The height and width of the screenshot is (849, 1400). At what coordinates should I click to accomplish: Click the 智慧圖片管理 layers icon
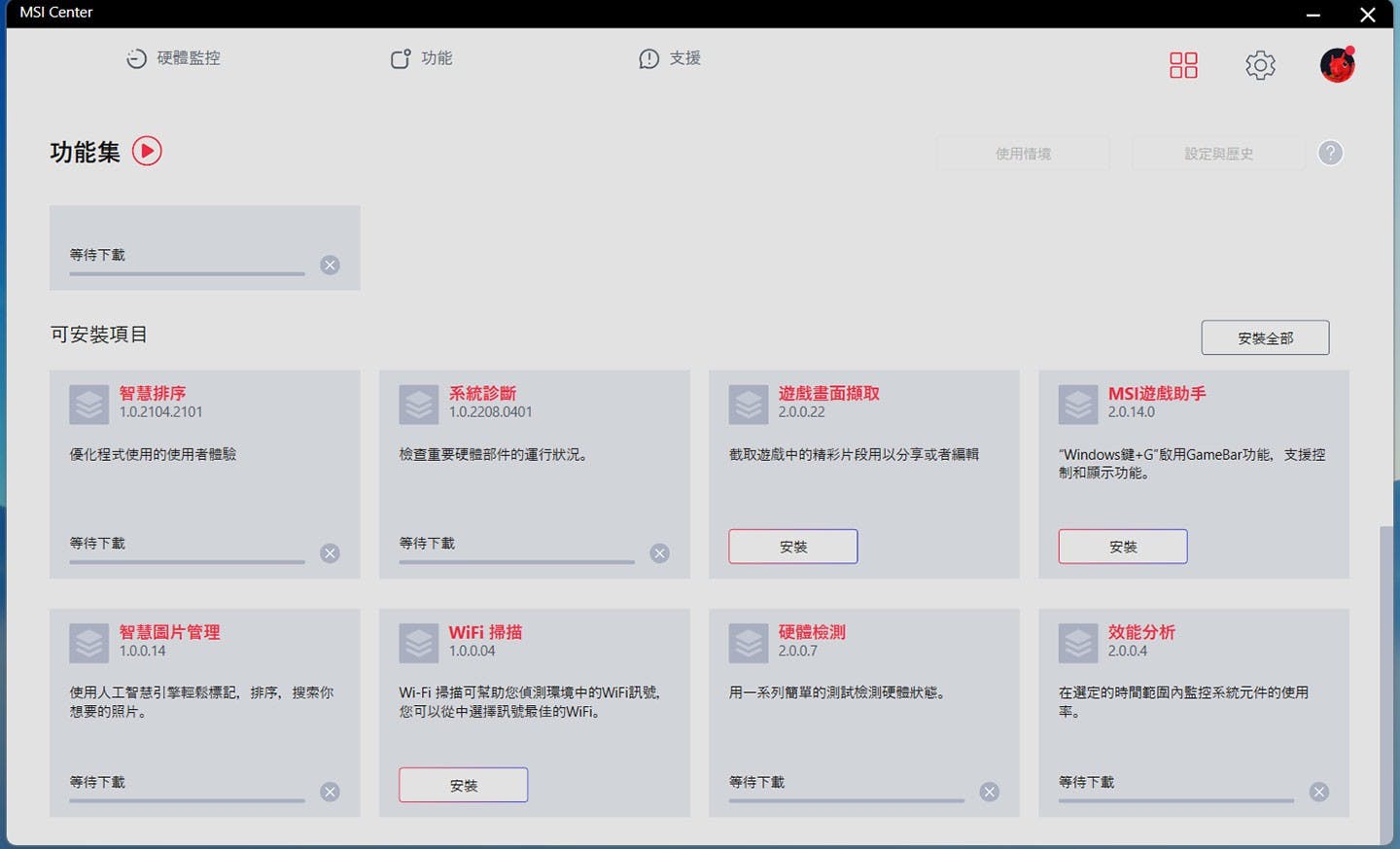click(89, 643)
